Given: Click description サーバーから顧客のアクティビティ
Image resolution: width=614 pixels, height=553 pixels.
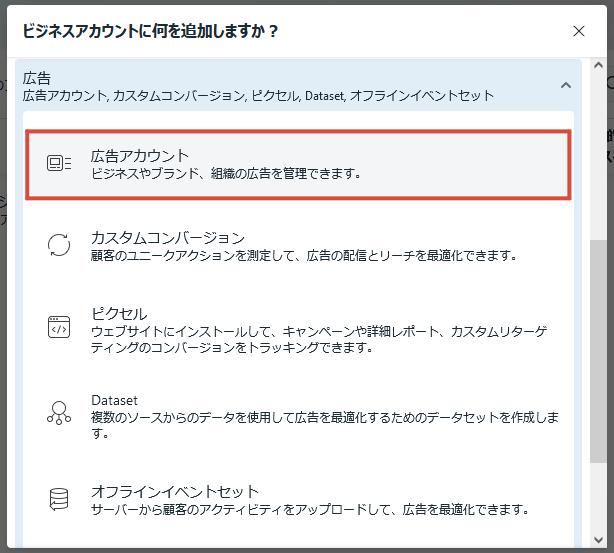Looking at the screenshot, I should tap(310, 510).
